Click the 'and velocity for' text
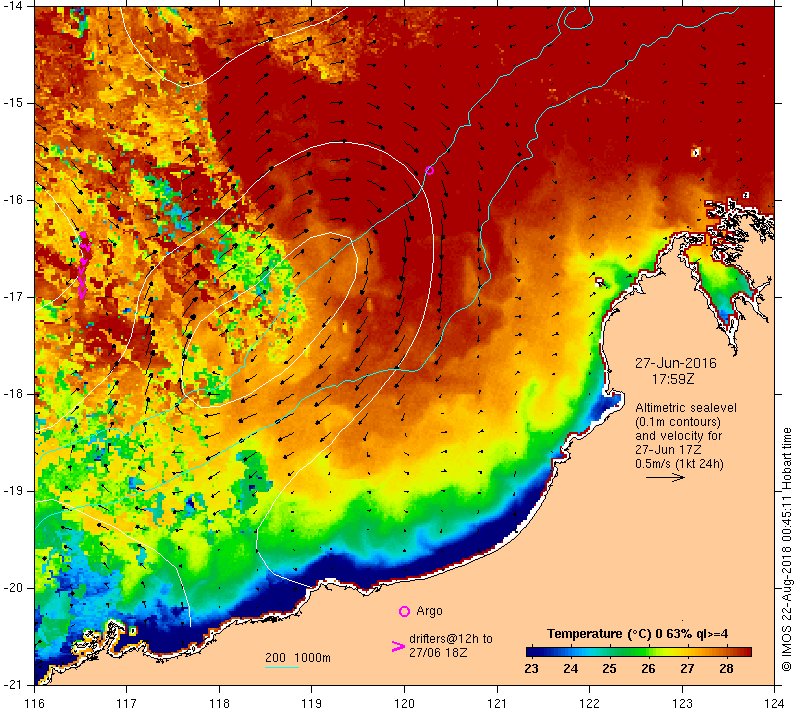 pyautogui.click(x=679, y=436)
